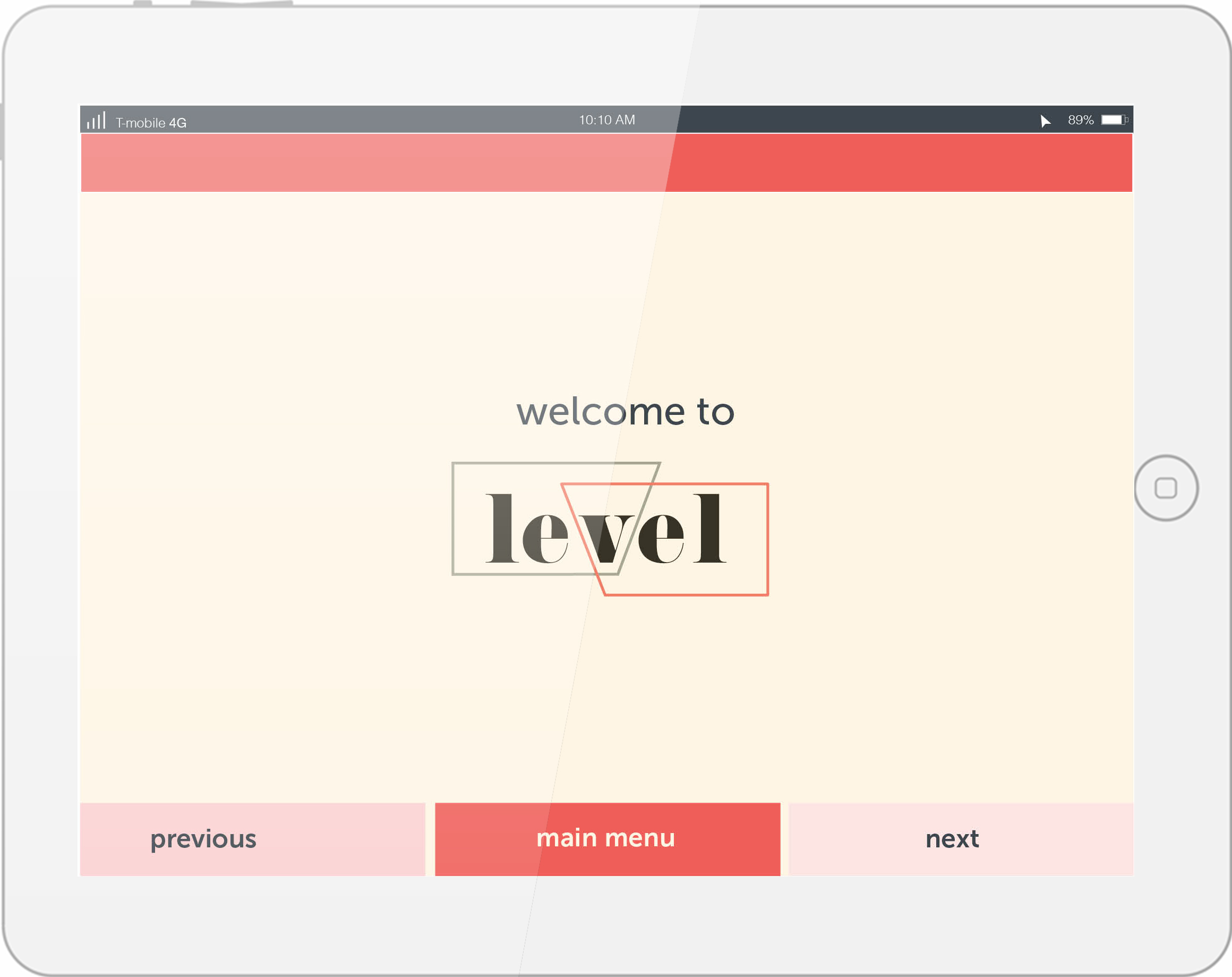This screenshot has height=977, width=1232.
Task: Tap the previous button
Action: tap(253, 839)
